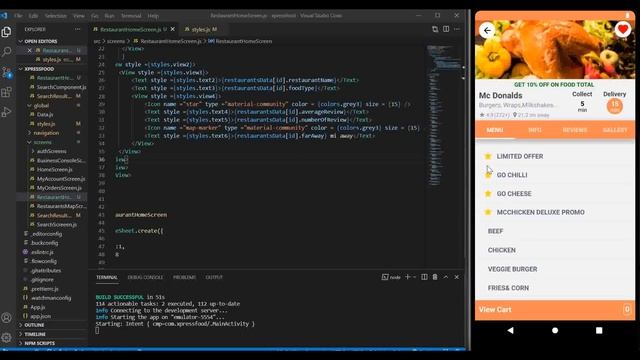Split the editor to the right
This screenshot has height=360, width=640.
tap(446, 29)
